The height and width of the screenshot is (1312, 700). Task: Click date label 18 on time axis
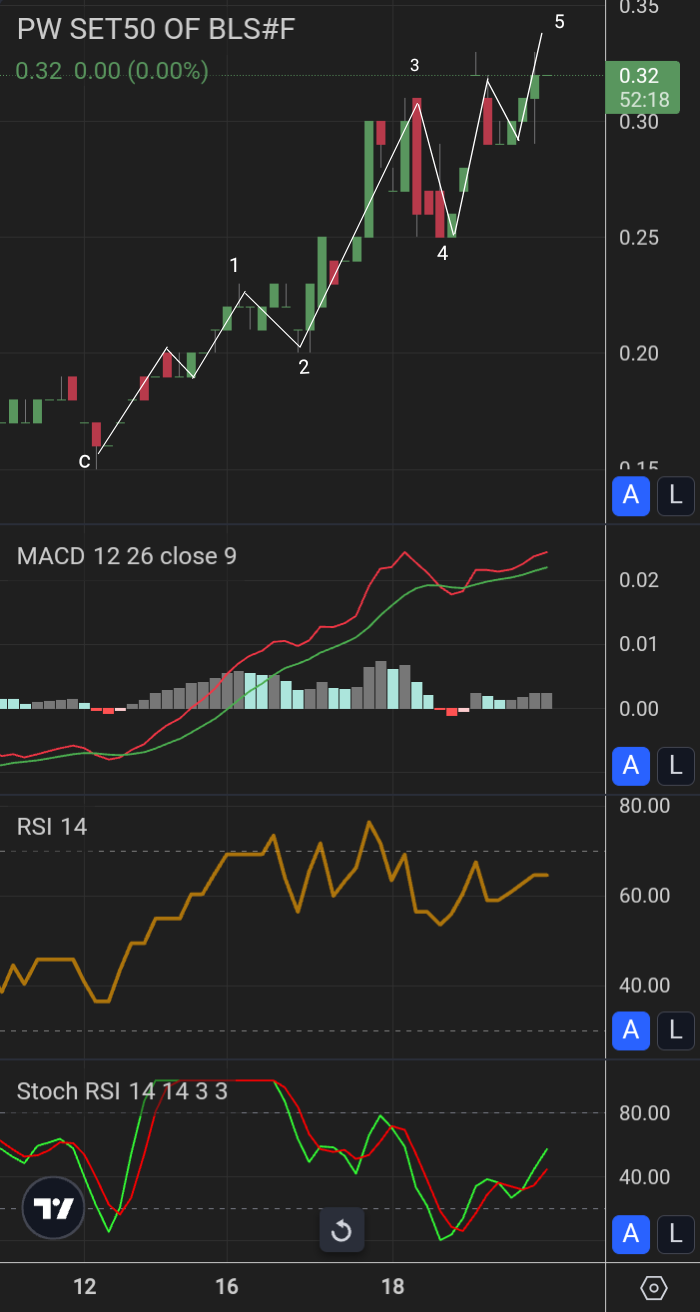point(393,1286)
